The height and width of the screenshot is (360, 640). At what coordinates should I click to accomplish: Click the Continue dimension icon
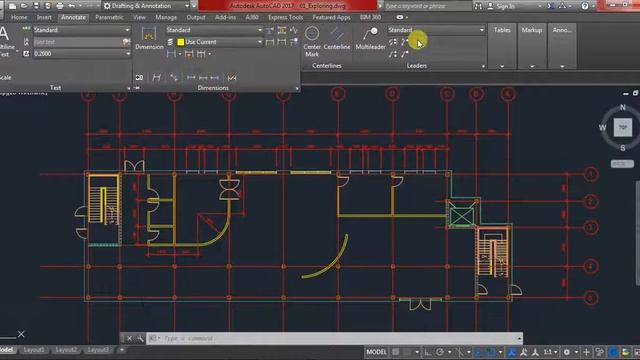coord(201,54)
